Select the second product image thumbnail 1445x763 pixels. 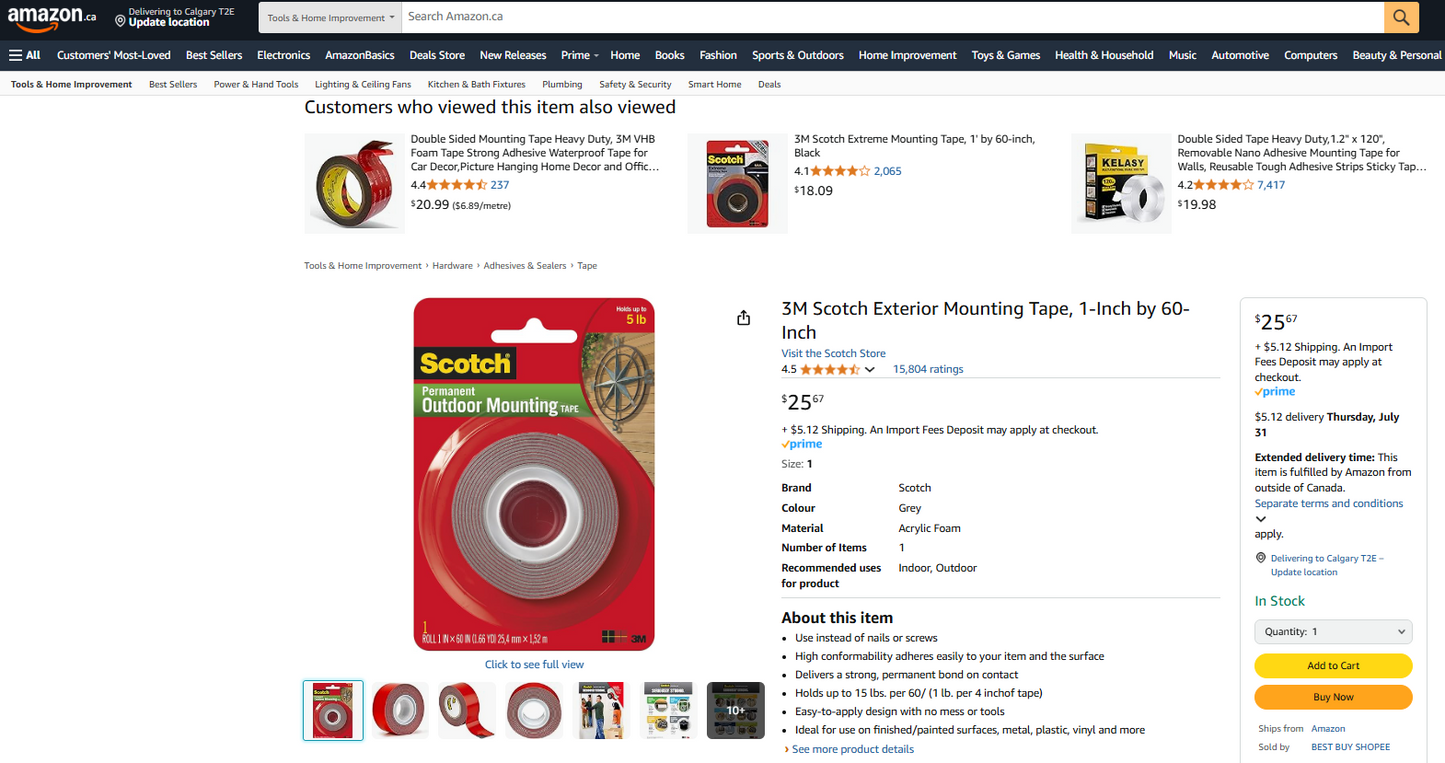(x=399, y=711)
